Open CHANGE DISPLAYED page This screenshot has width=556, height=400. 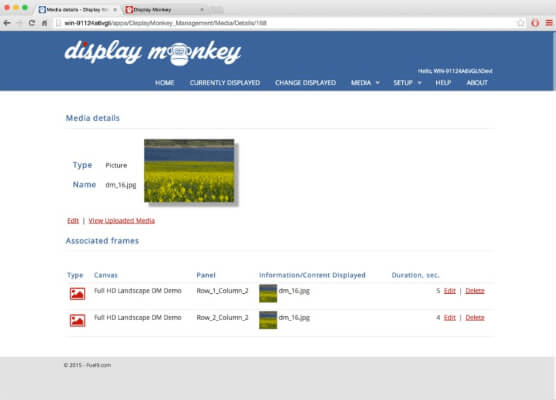coord(305,83)
